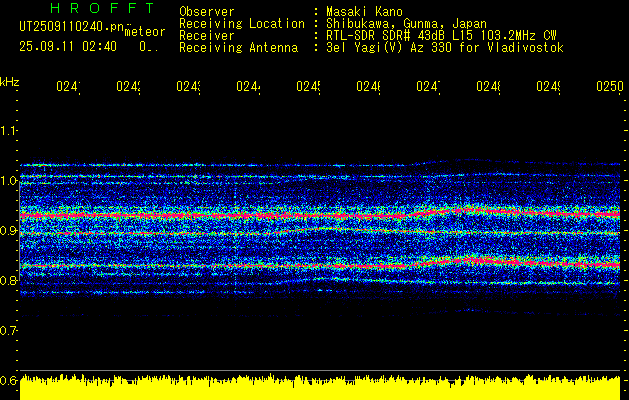Click the observer name Masaki Kano
This screenshot has width=629, height=400.
click(364, 12)
